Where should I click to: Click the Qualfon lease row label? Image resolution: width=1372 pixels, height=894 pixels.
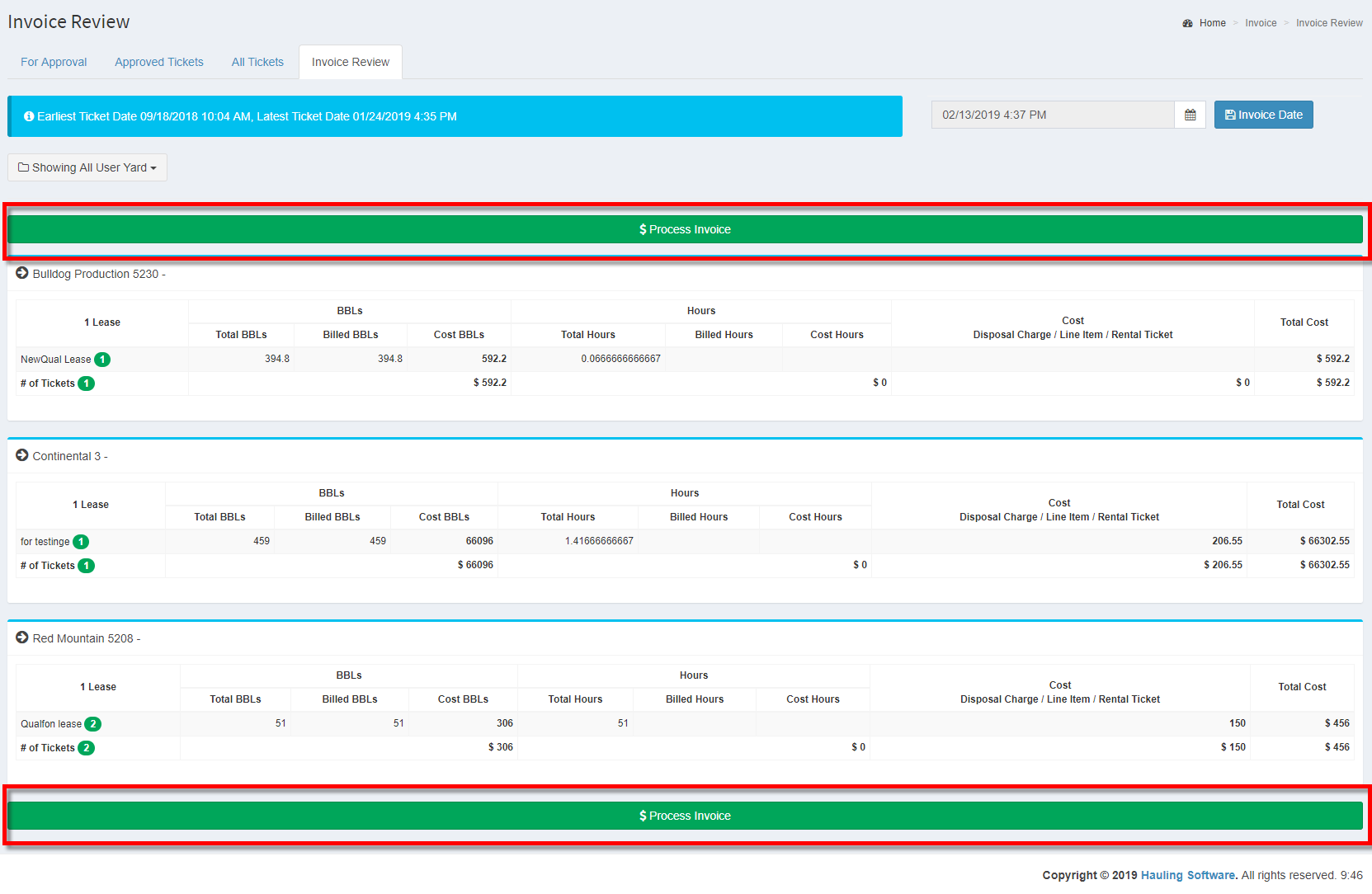click(x=51, y=724)
